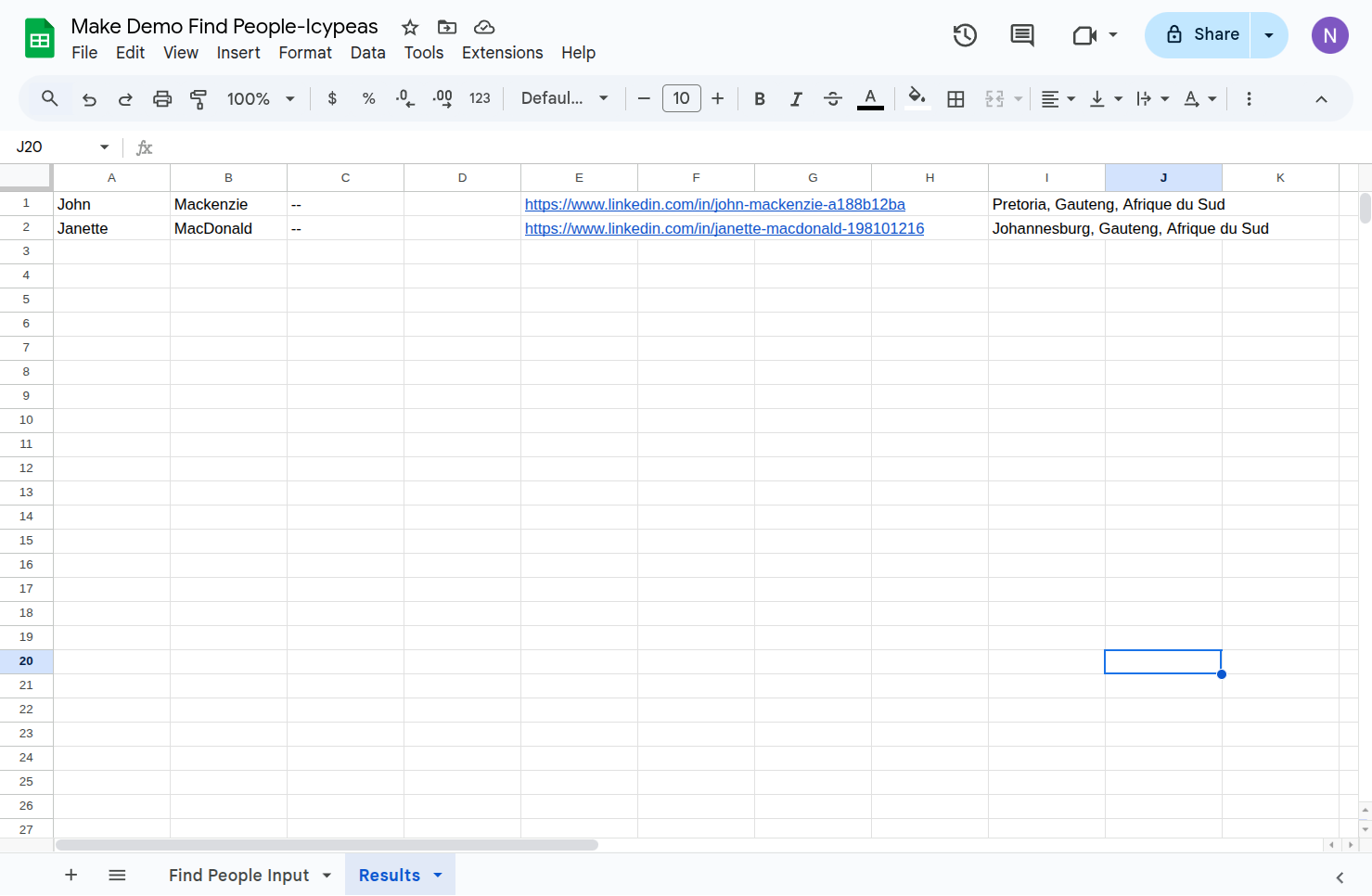Open version history clock icon
This screenshot has height=896, width=1372.
pyautogui.click(x=965, y=35)
